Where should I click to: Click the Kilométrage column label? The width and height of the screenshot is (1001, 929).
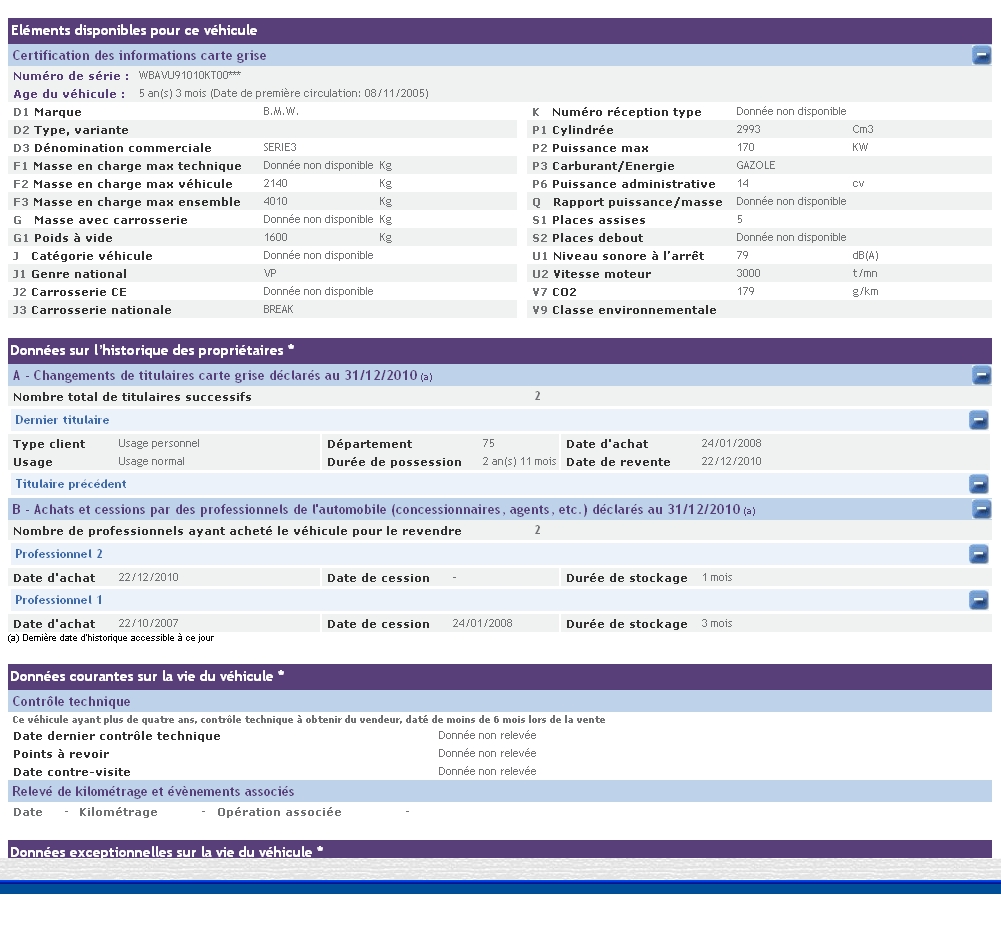pyautogui.click(x=118, y=812)
